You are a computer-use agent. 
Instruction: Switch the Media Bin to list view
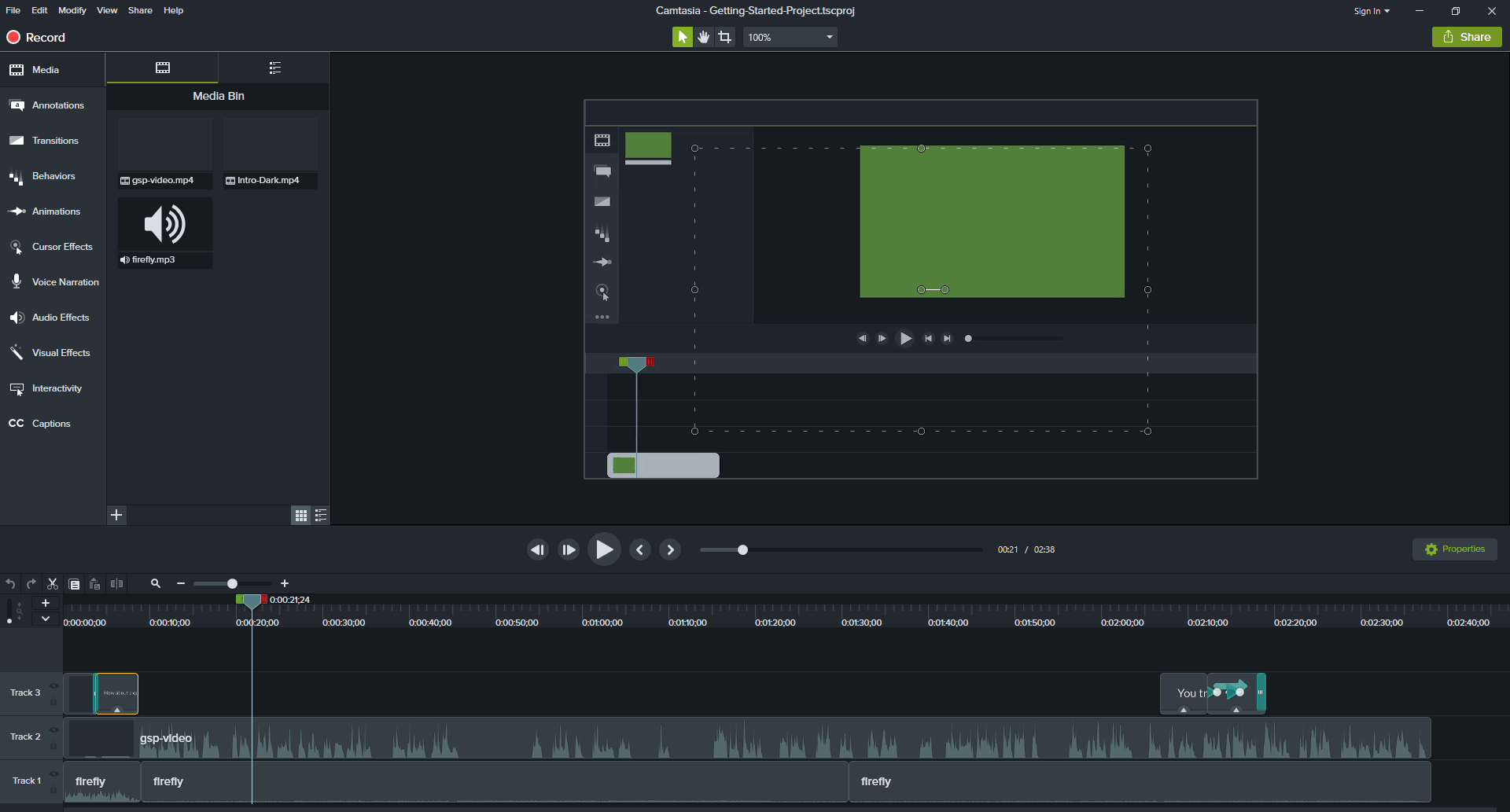pos(321,516)
